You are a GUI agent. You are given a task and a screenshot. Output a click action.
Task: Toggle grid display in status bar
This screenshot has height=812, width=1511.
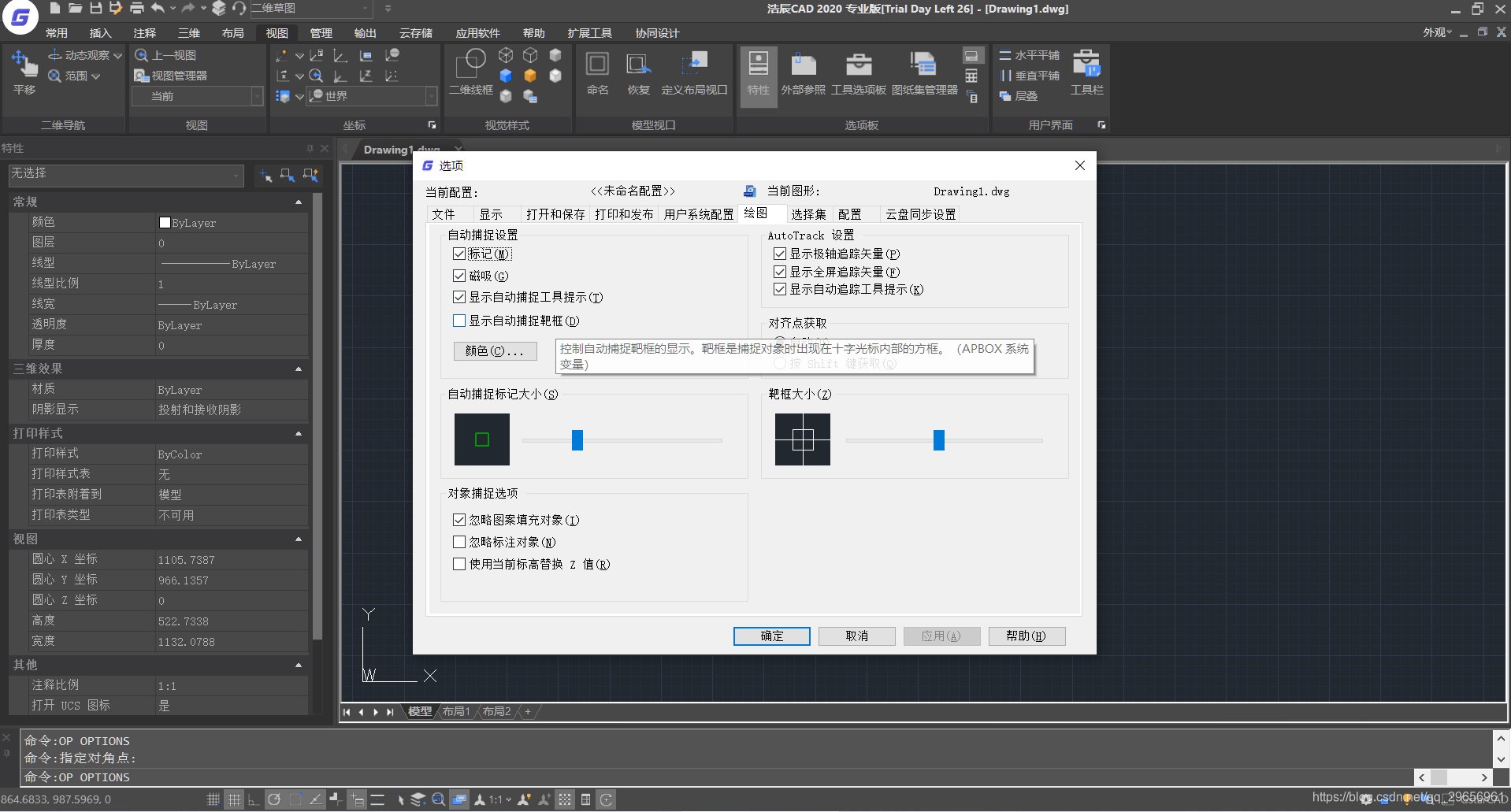point(235,799)
